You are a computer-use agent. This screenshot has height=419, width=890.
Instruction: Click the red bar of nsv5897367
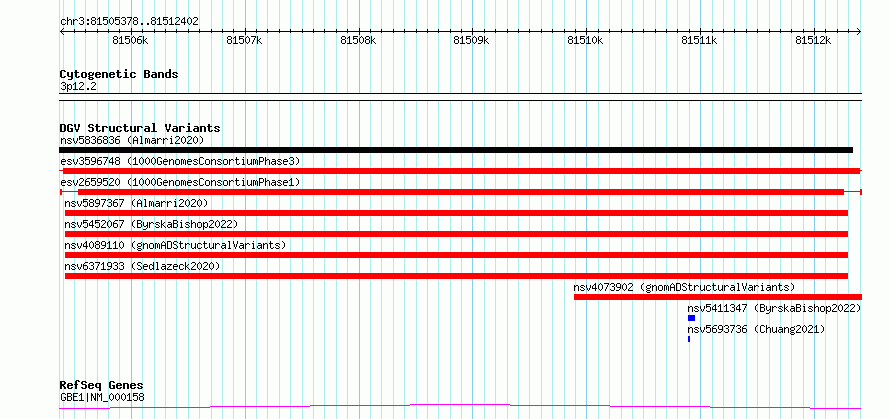pyautogui.click(x=456, y=213)
